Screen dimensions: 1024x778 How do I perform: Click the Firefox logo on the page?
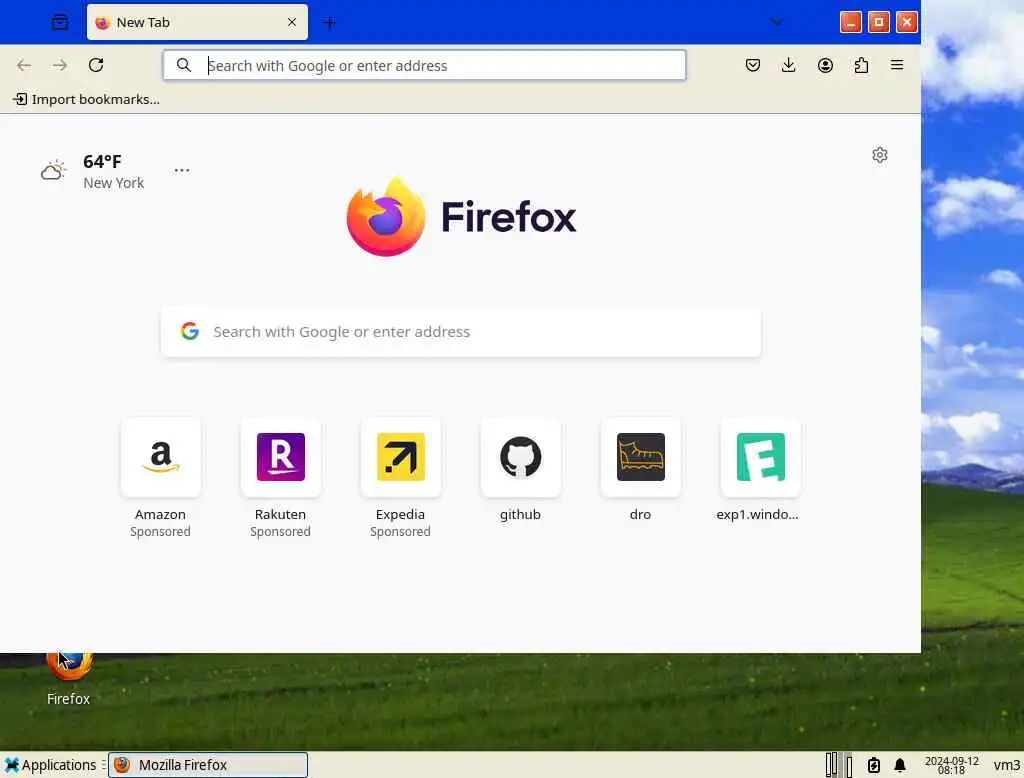tap(461, 216)
